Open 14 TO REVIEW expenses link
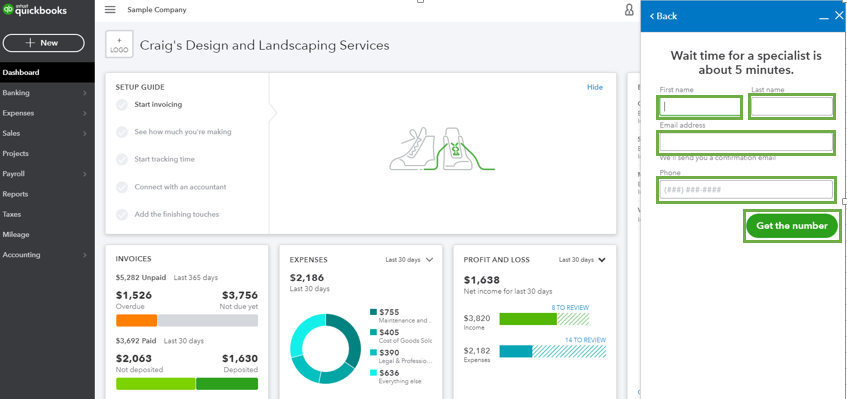The width and height of the screenshot is (847, 399). [586, 340]
